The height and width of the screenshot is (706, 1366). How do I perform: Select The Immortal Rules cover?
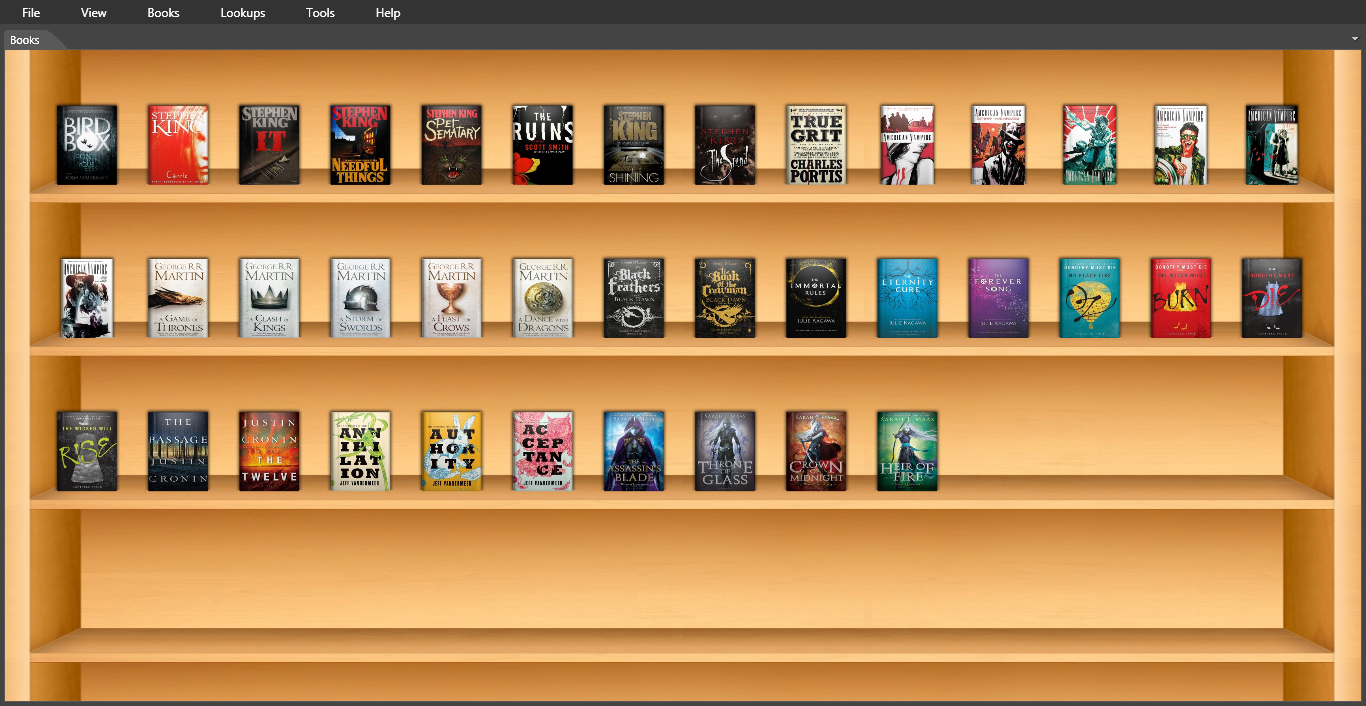[x=816, y=298]
